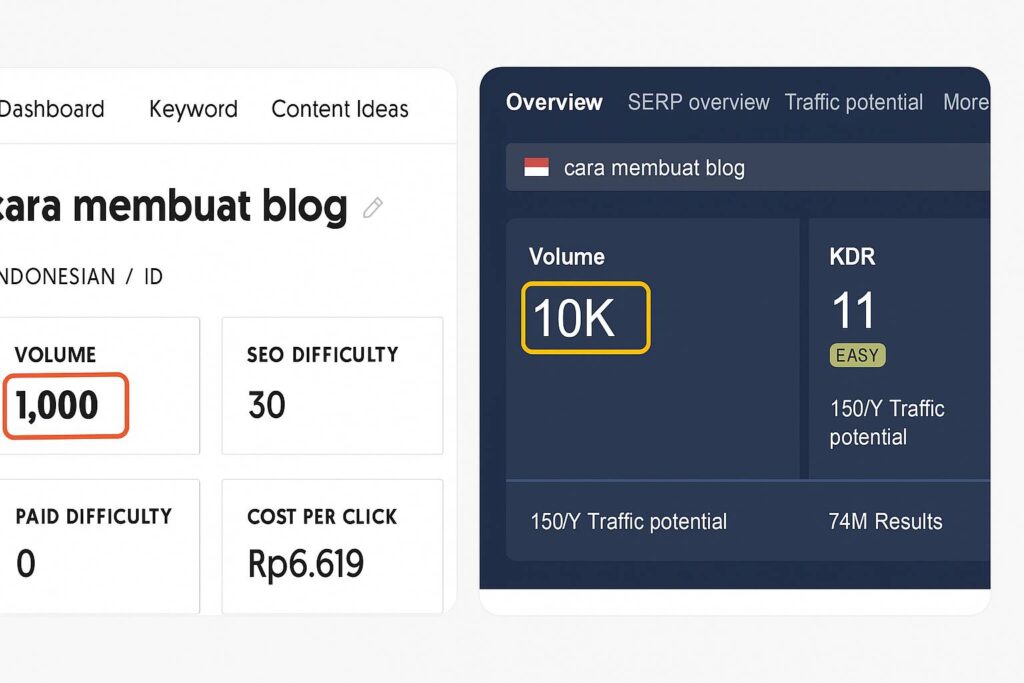Expand the More menu in dark panel
Screen dimensions: 1024x683
pyautogui.click(x=965, y=102)
